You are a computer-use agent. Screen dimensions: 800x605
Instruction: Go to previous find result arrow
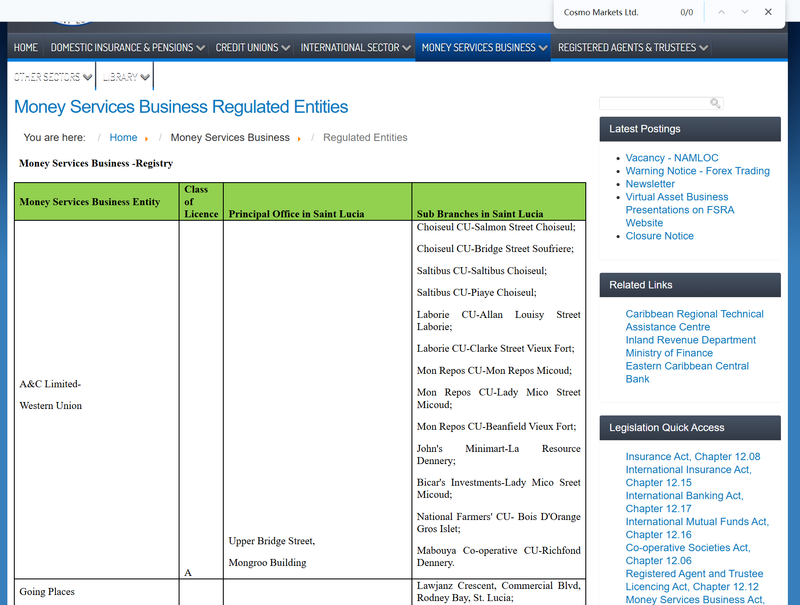[721, 12]
